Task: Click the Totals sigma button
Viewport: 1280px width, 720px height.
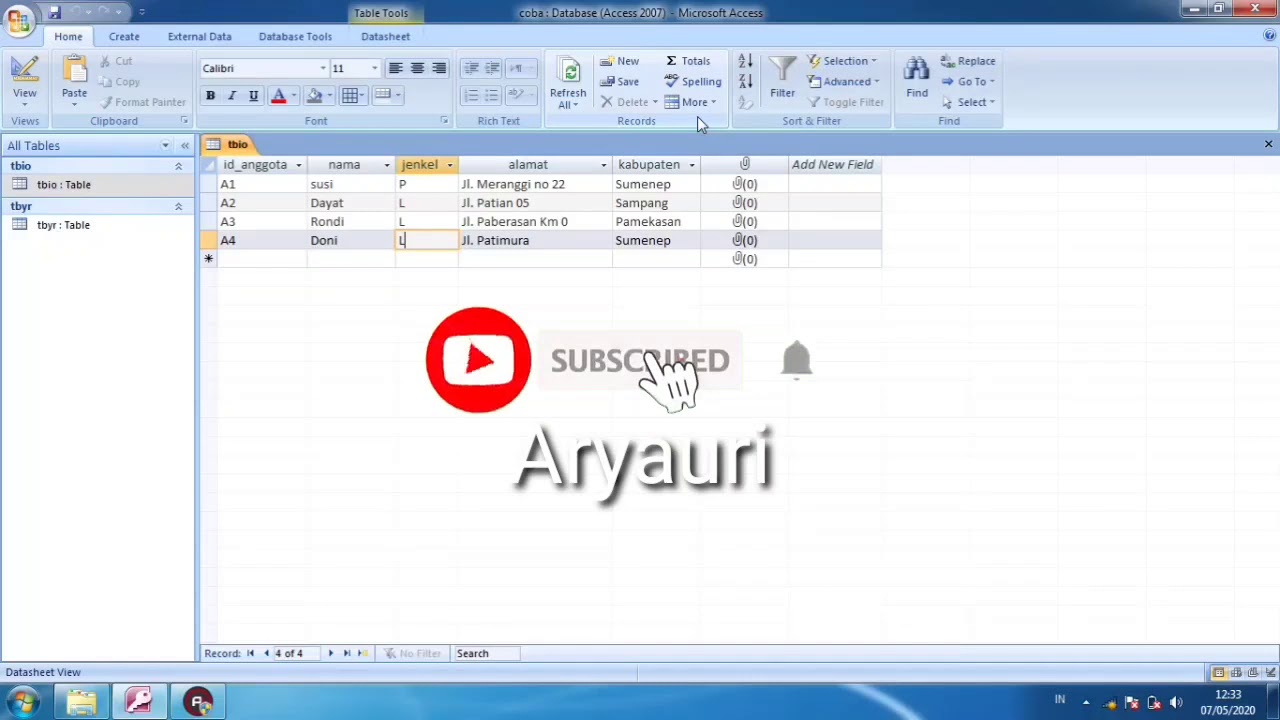Action: [x=688, y=61]
